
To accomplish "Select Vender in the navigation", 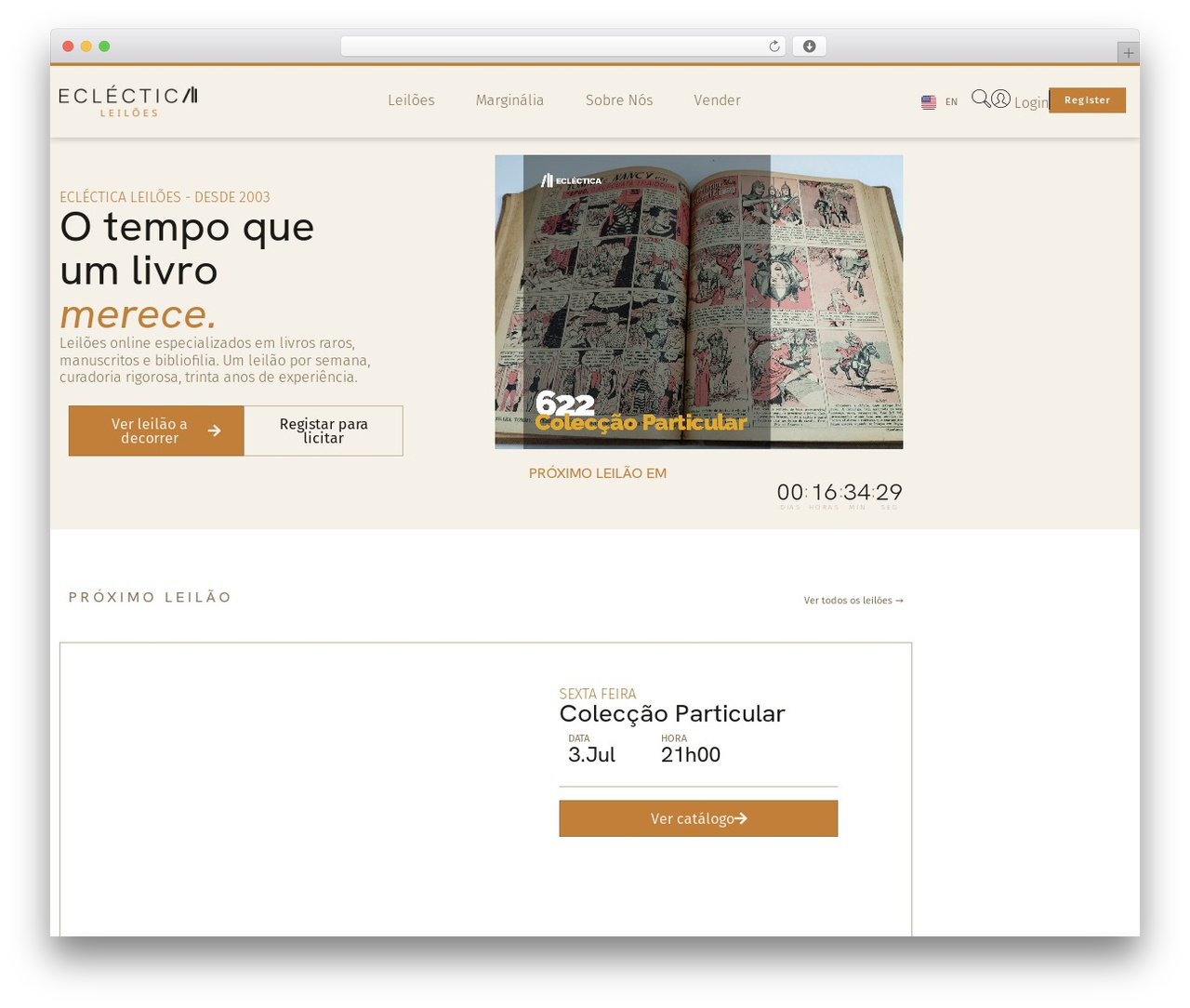I will [717, 100].
